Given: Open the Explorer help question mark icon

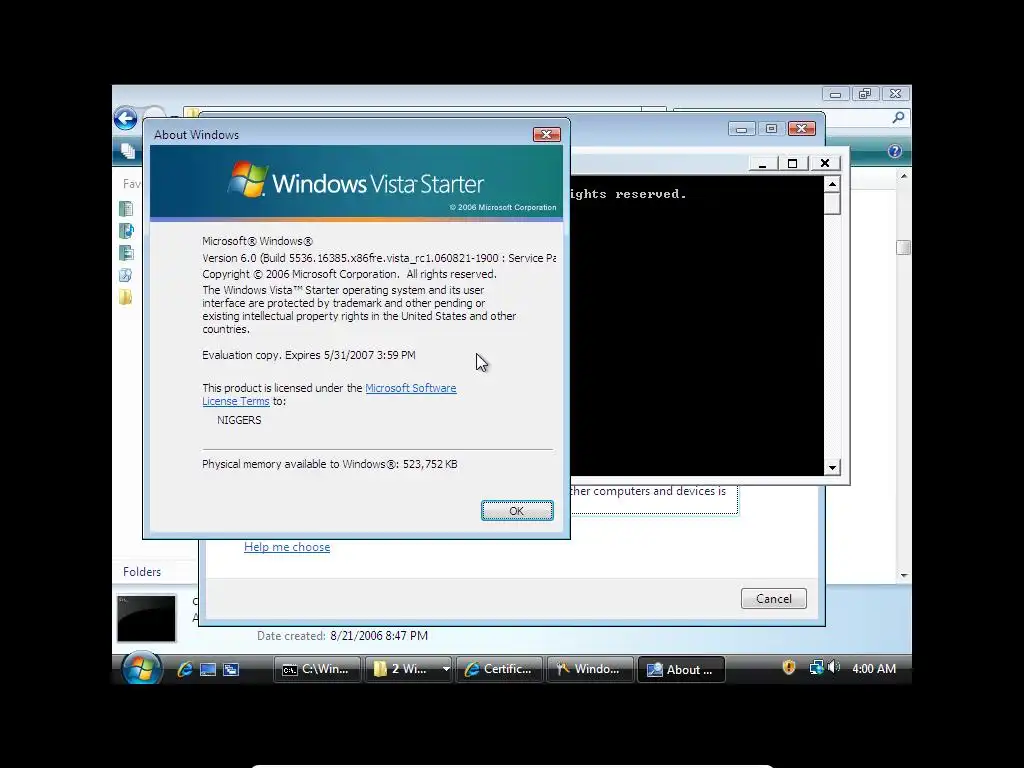Looking at the screenshot, I should (x=895, y=152).
